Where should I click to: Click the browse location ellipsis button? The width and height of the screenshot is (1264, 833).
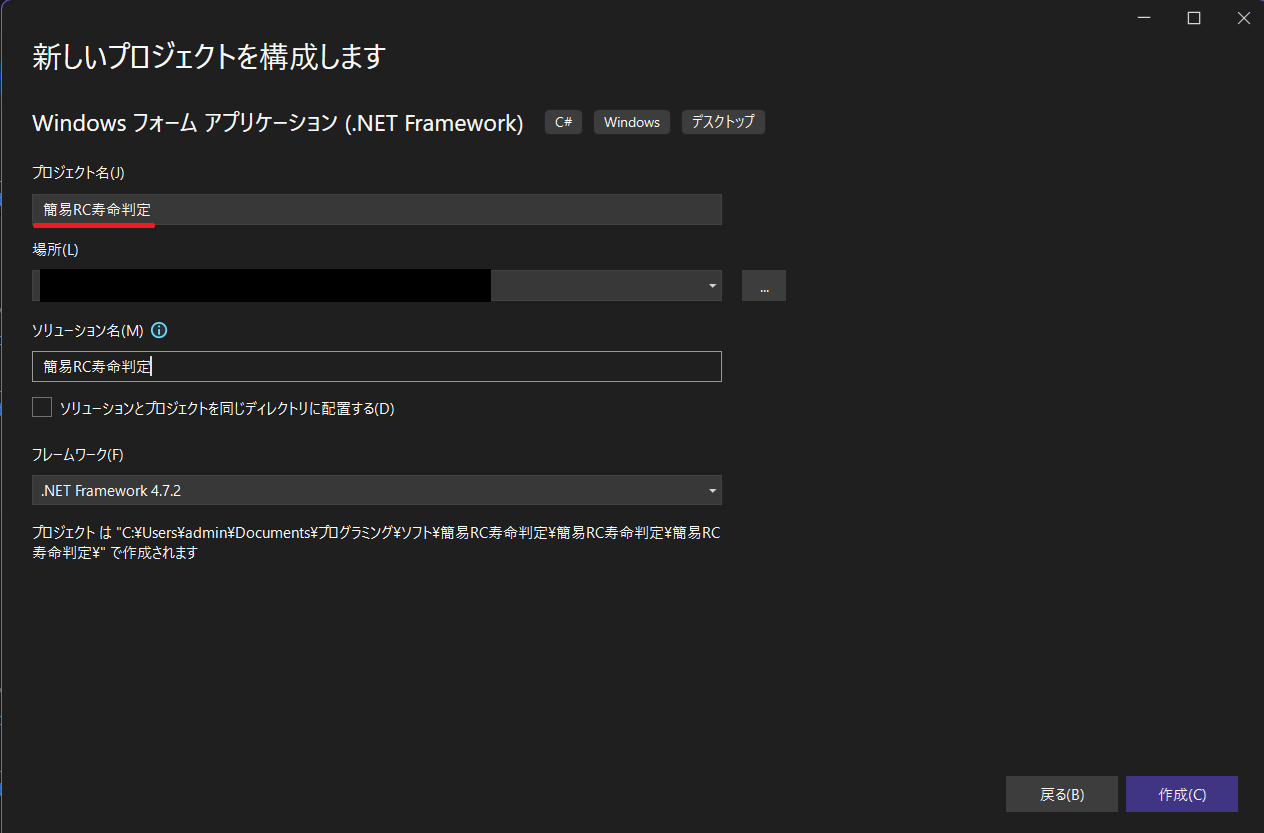[763, 286]
